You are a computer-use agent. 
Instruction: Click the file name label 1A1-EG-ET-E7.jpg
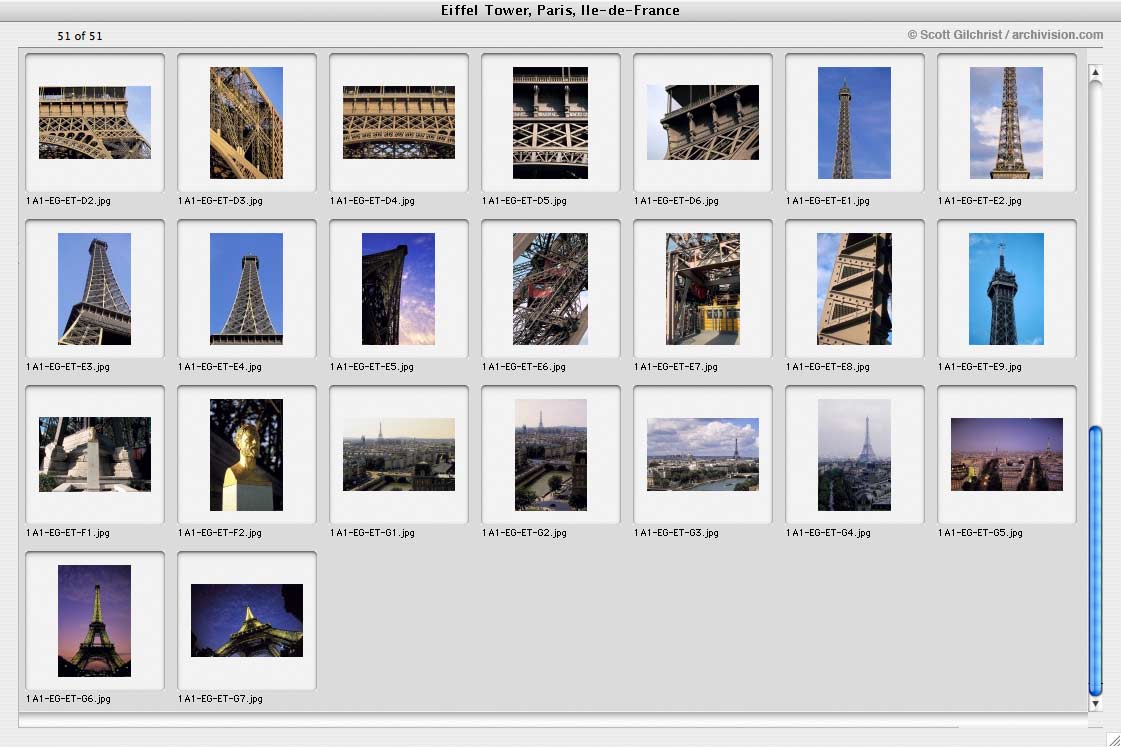[x=676, y=367]
